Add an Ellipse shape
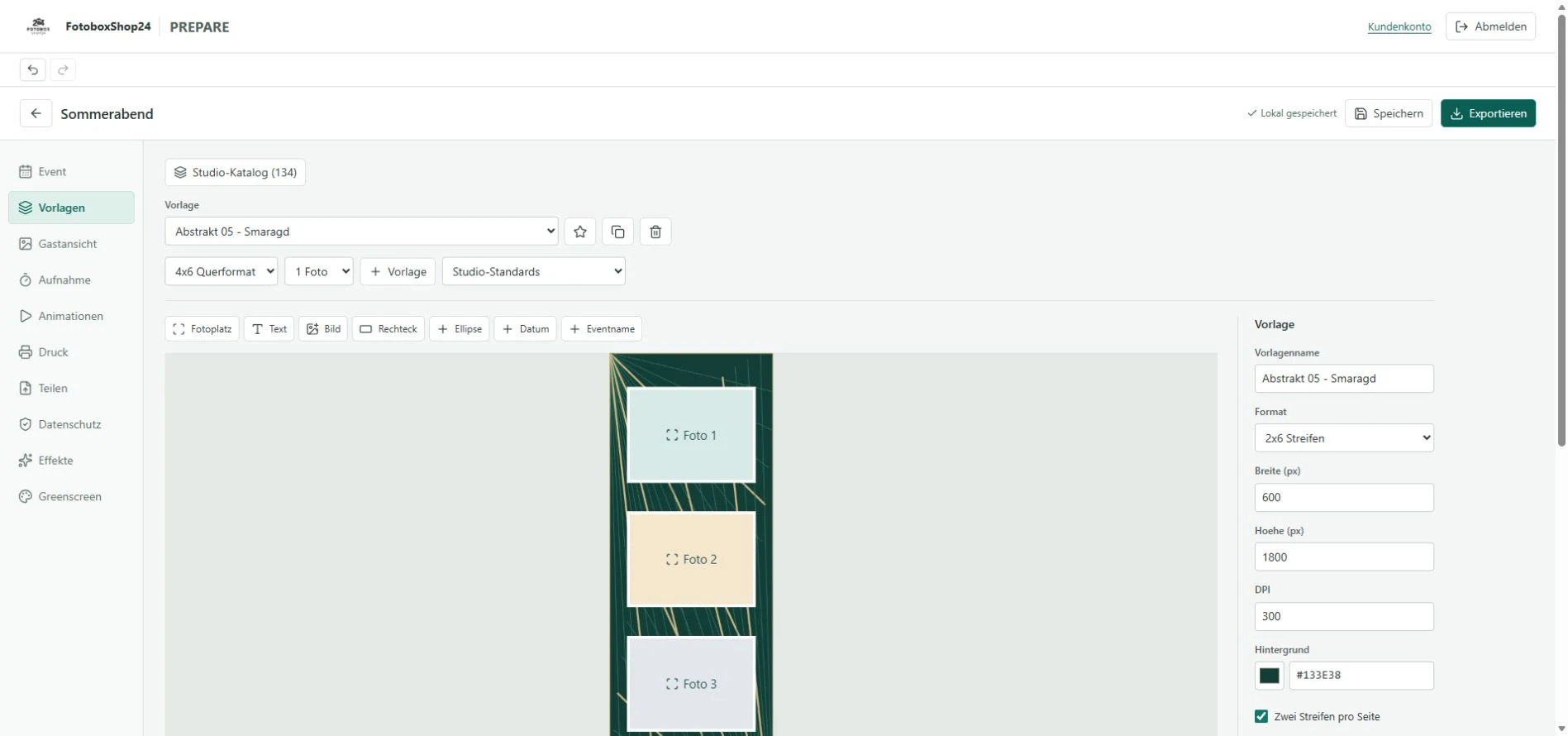The image size is (1568, 736). click(460, 329)
